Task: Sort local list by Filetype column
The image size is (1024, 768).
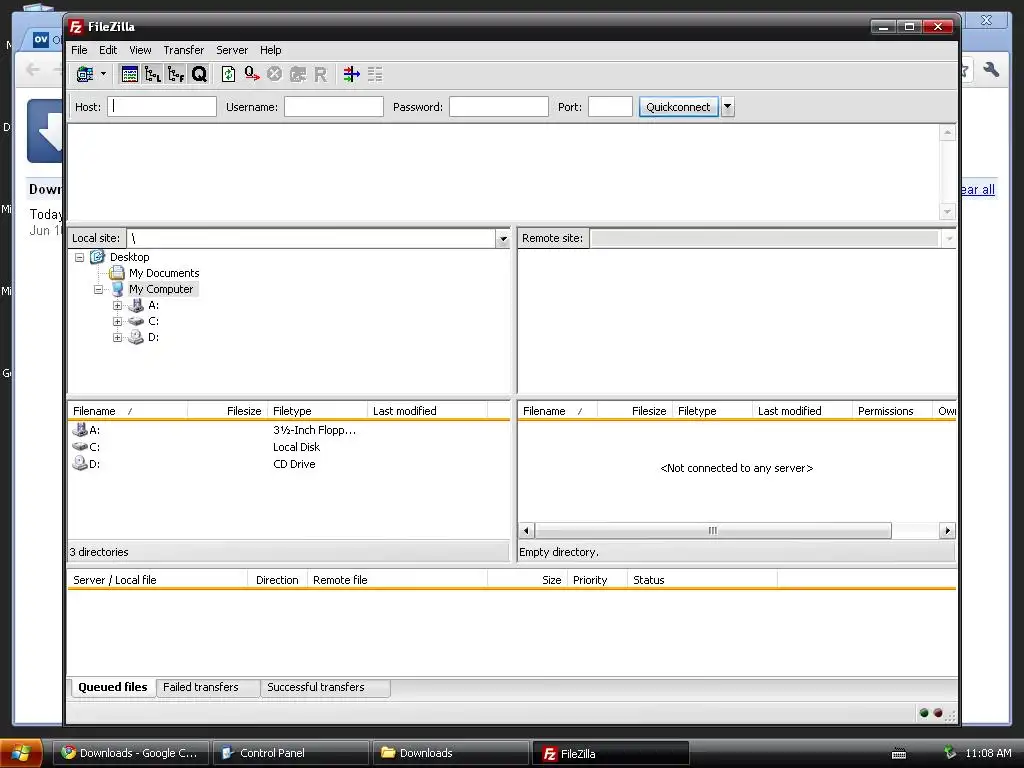Action: (x=317, y=411)
